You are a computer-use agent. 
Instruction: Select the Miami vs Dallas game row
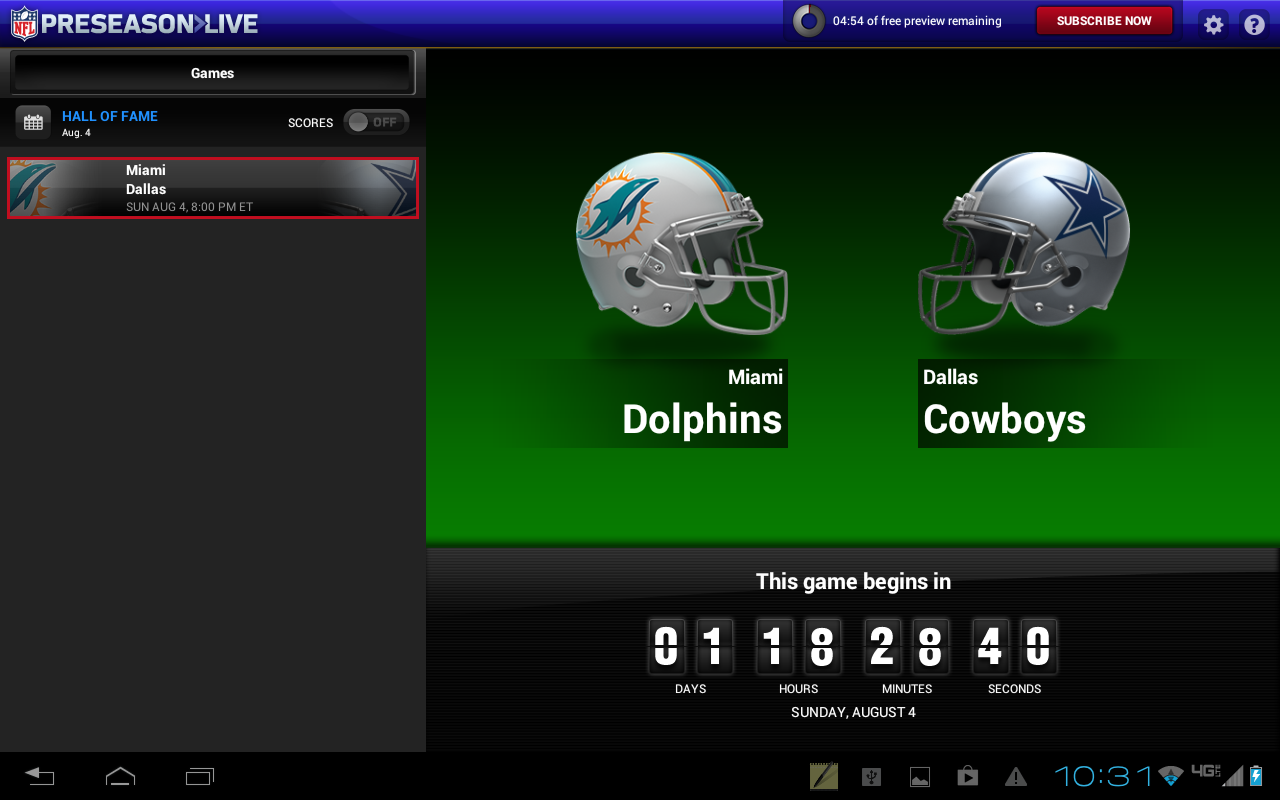[x=213, y=188]
